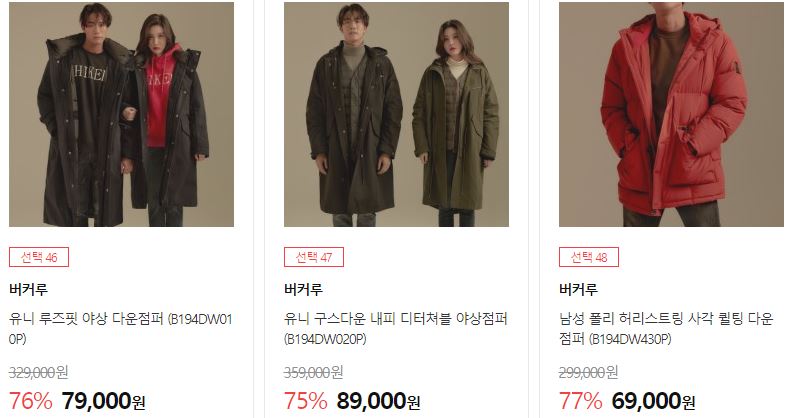The width and height of the screenshot is (795, 418).
Task: Click the crossed-out 329,000원 original price
Action: click(x=39, y=372)
